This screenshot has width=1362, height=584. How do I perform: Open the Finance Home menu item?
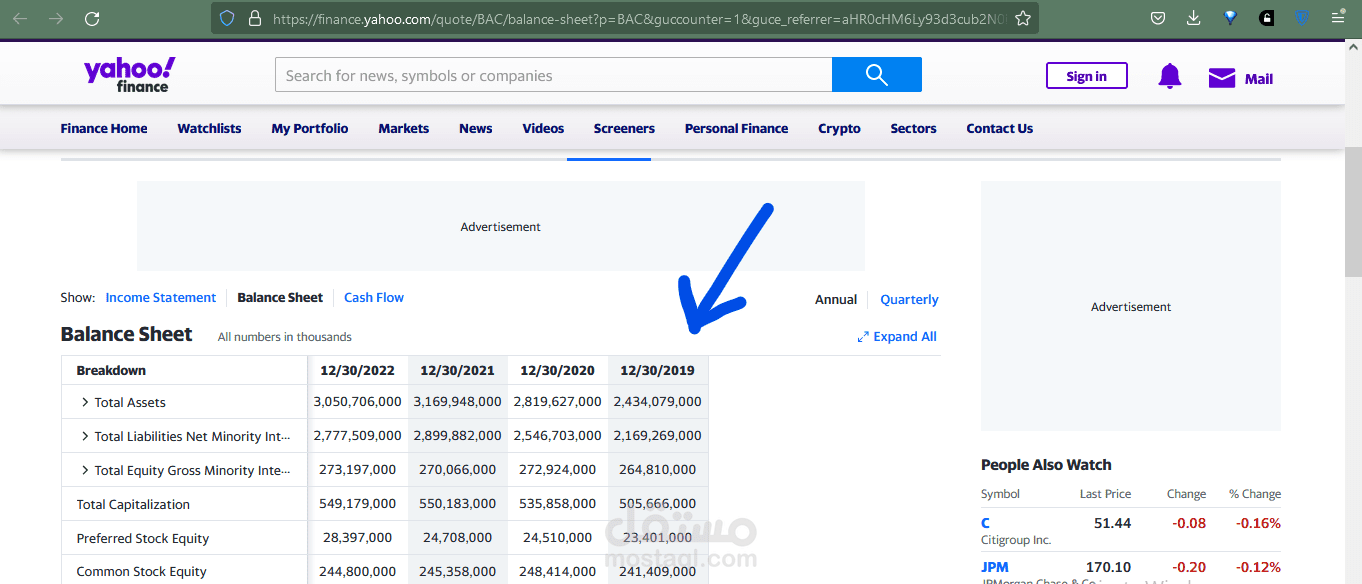(x=104, y=128)
